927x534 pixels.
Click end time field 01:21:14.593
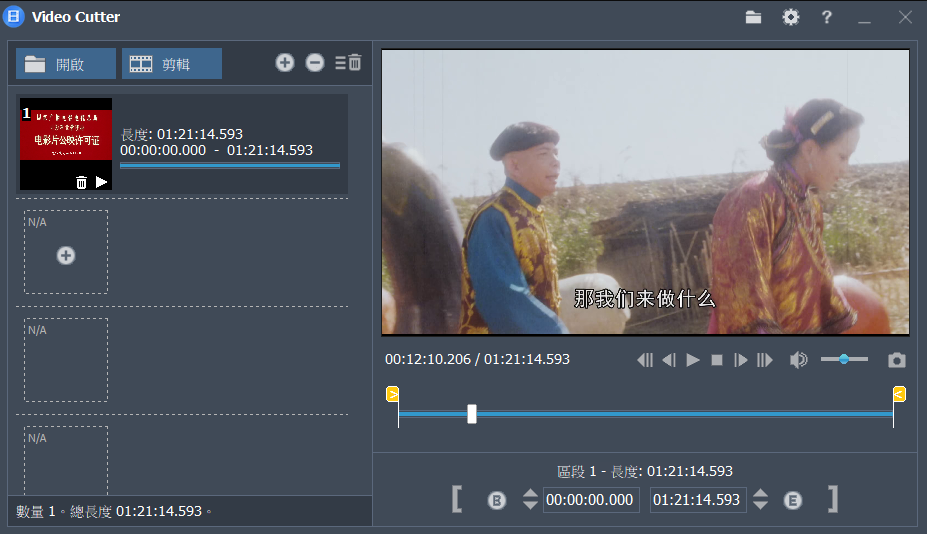coord(698,500)
